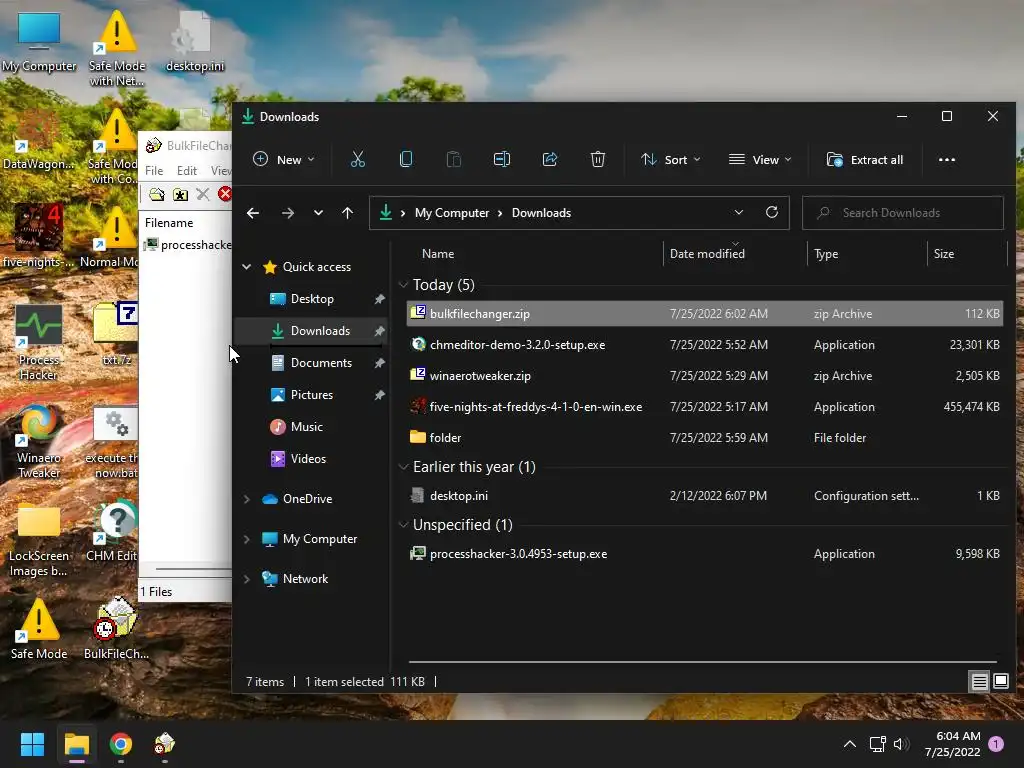Select the item named folder

coord(705,438)
